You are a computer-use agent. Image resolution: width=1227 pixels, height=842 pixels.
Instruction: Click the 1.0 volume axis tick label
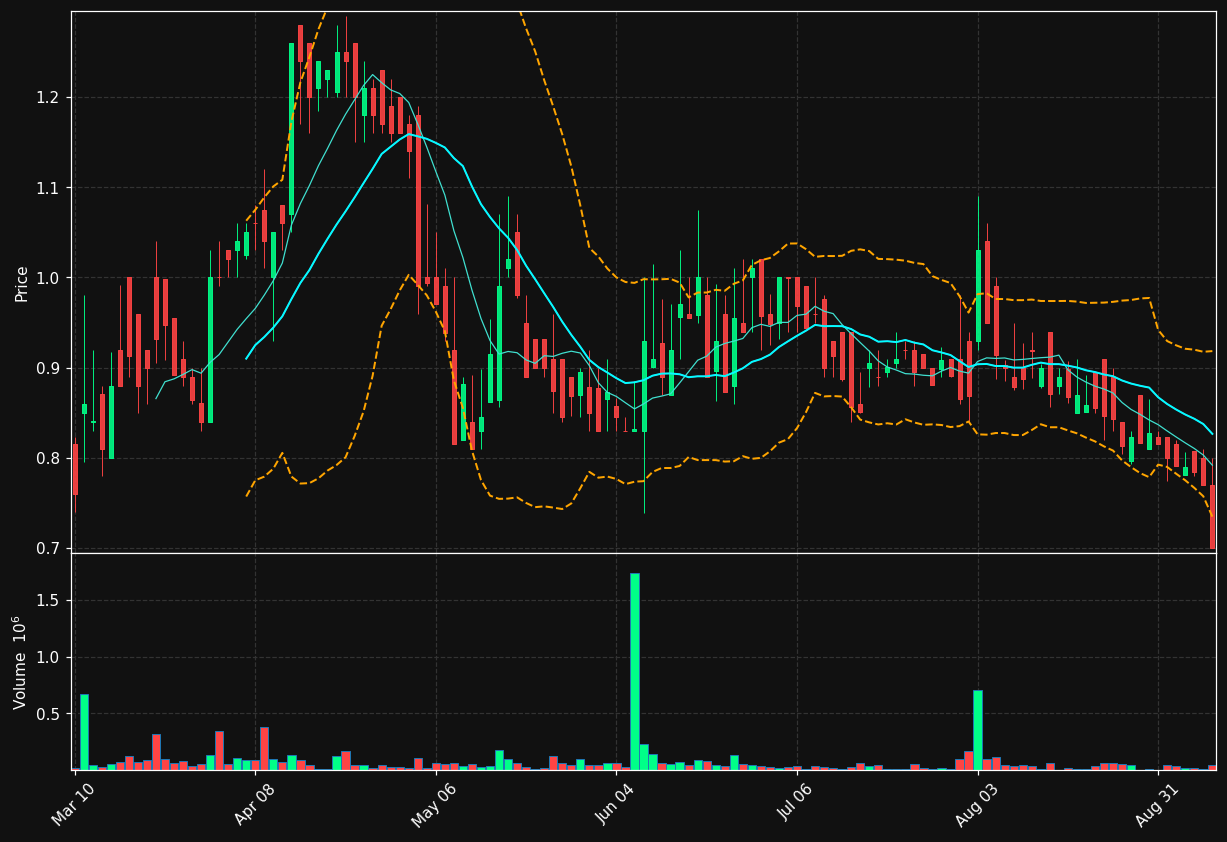tap(48, 658)
